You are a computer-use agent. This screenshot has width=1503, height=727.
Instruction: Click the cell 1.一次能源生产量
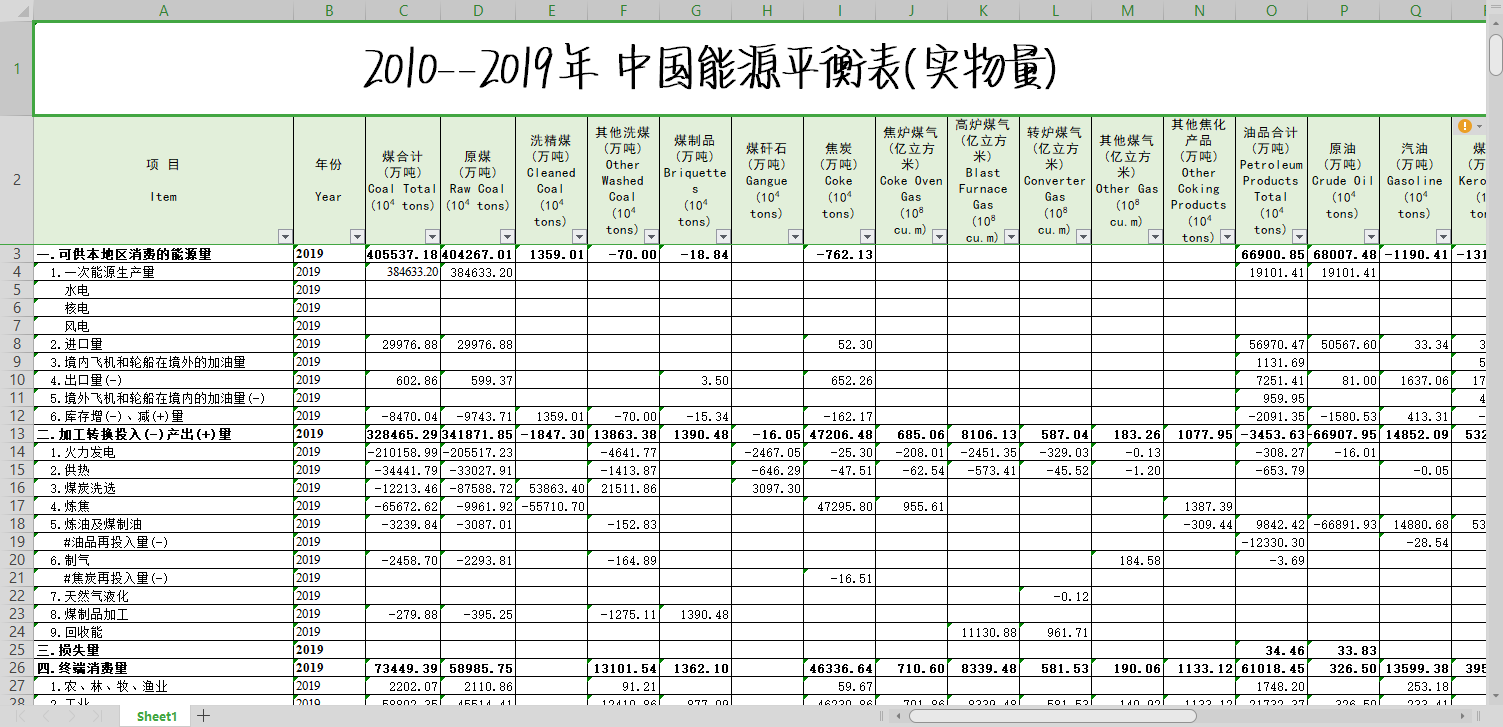pyautogui.click(x=163, y=272)
